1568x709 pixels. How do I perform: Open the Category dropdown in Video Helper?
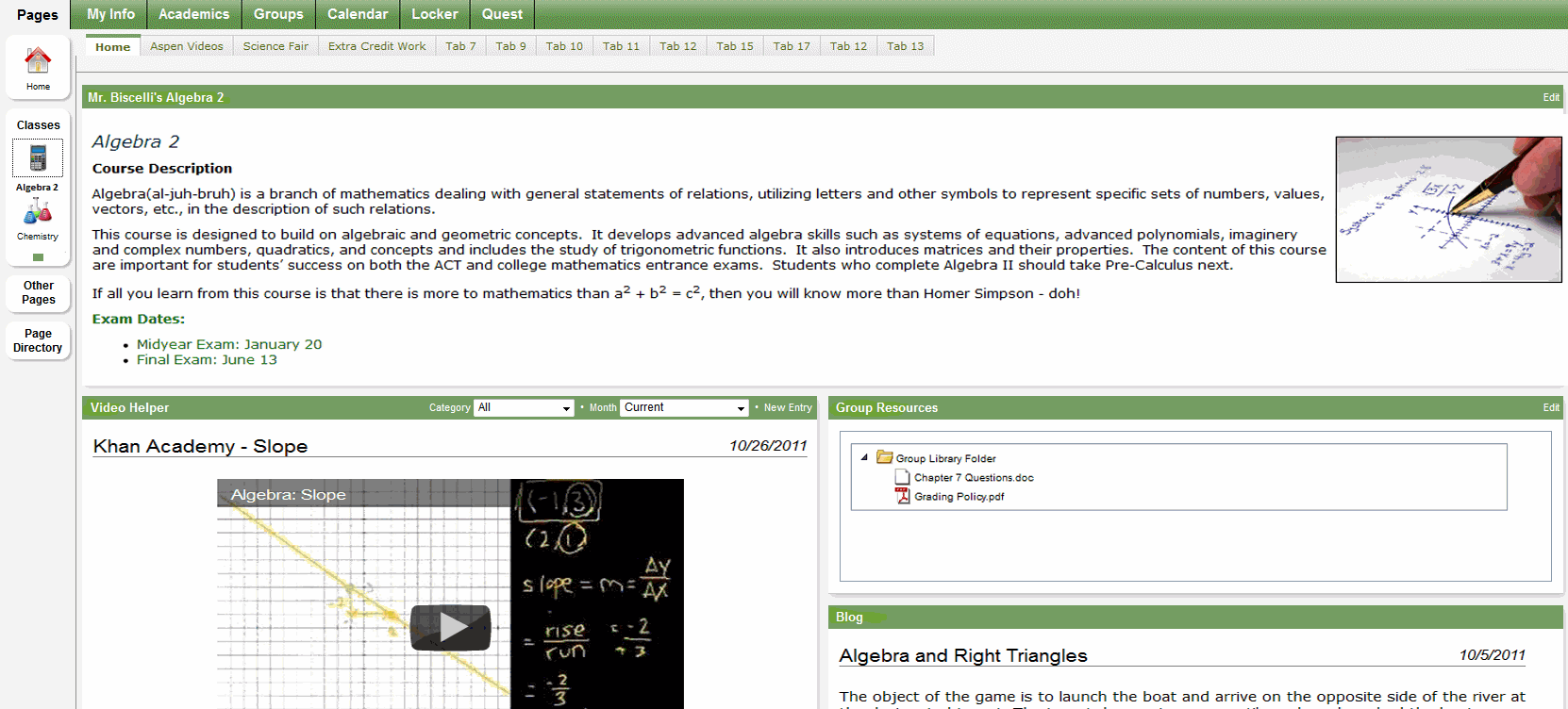tap(524, 408)
